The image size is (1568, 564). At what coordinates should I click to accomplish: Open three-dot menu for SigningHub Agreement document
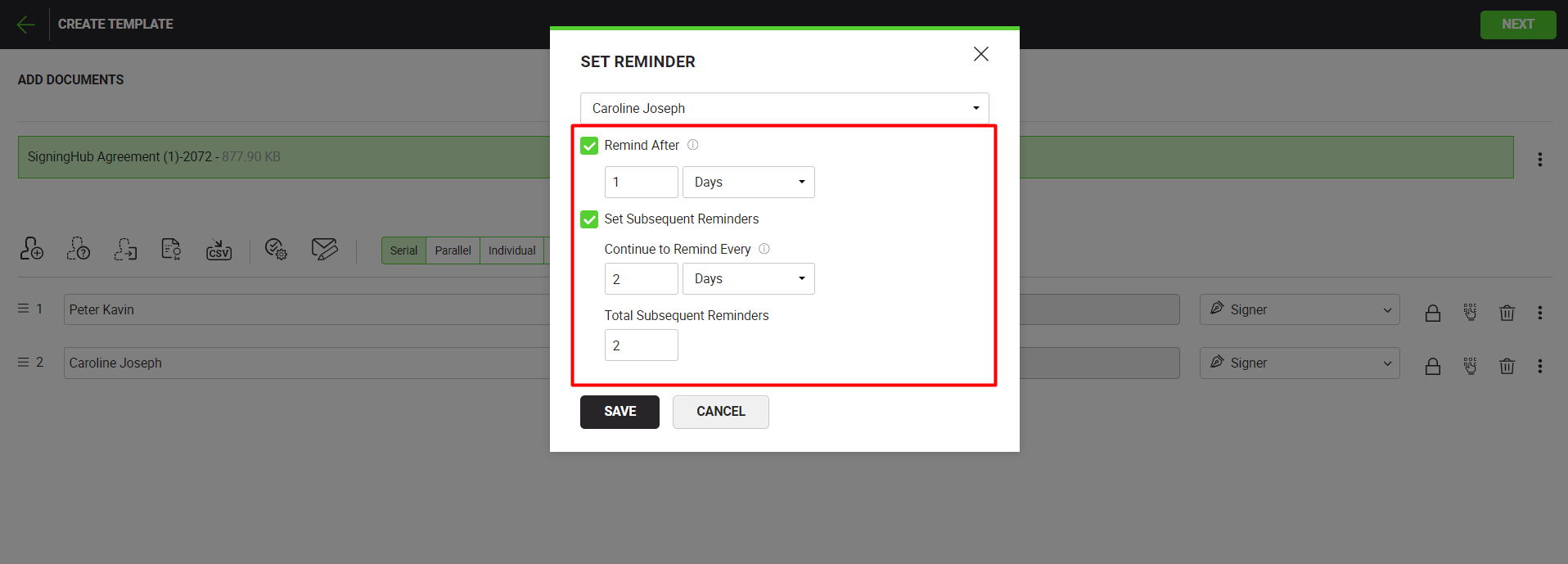point(1539,160)
